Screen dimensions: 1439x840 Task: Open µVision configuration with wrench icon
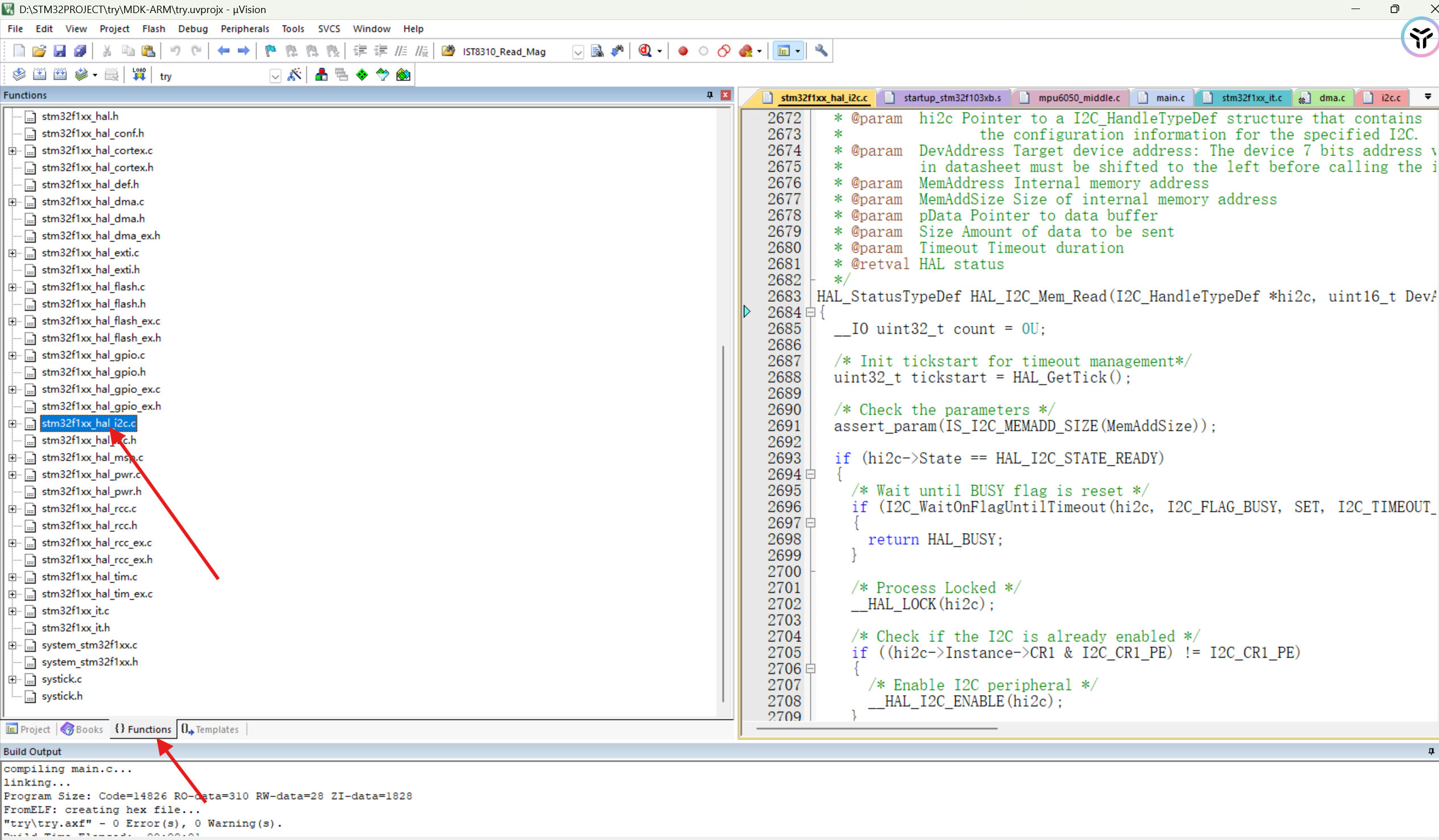[x=820, y=51]
